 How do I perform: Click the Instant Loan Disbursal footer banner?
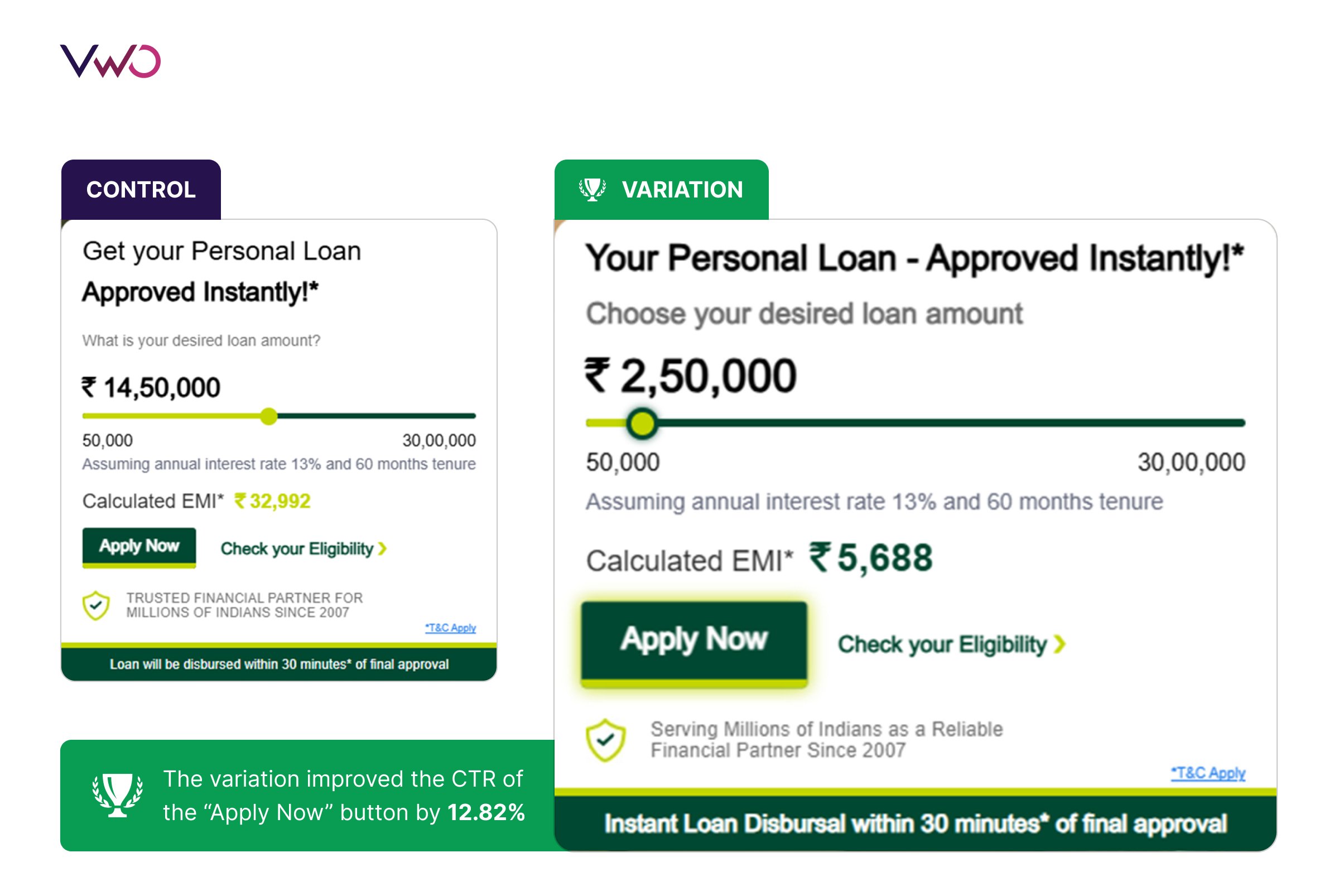(916, 823)
